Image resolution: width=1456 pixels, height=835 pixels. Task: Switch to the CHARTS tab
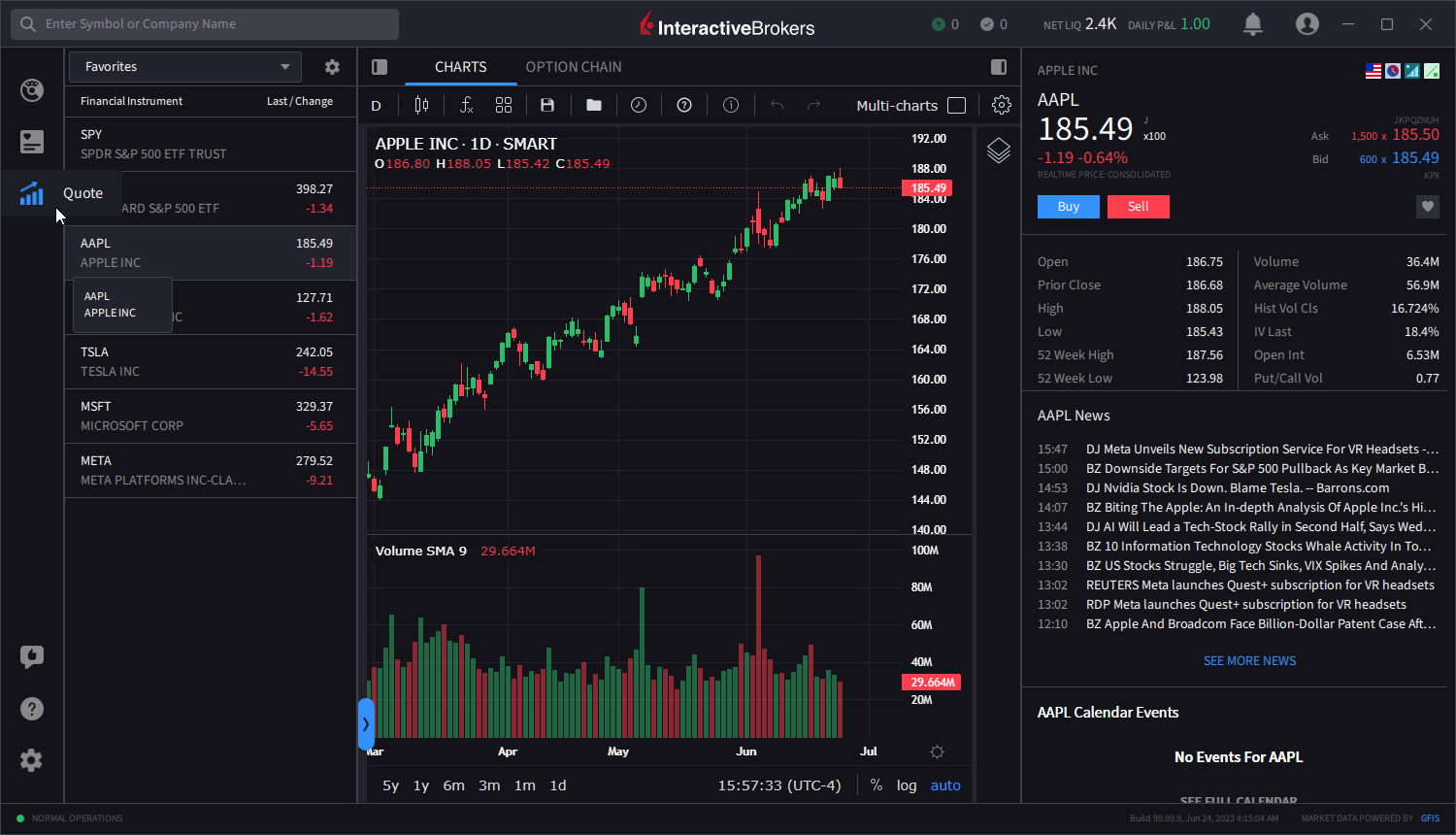[460, 67]
